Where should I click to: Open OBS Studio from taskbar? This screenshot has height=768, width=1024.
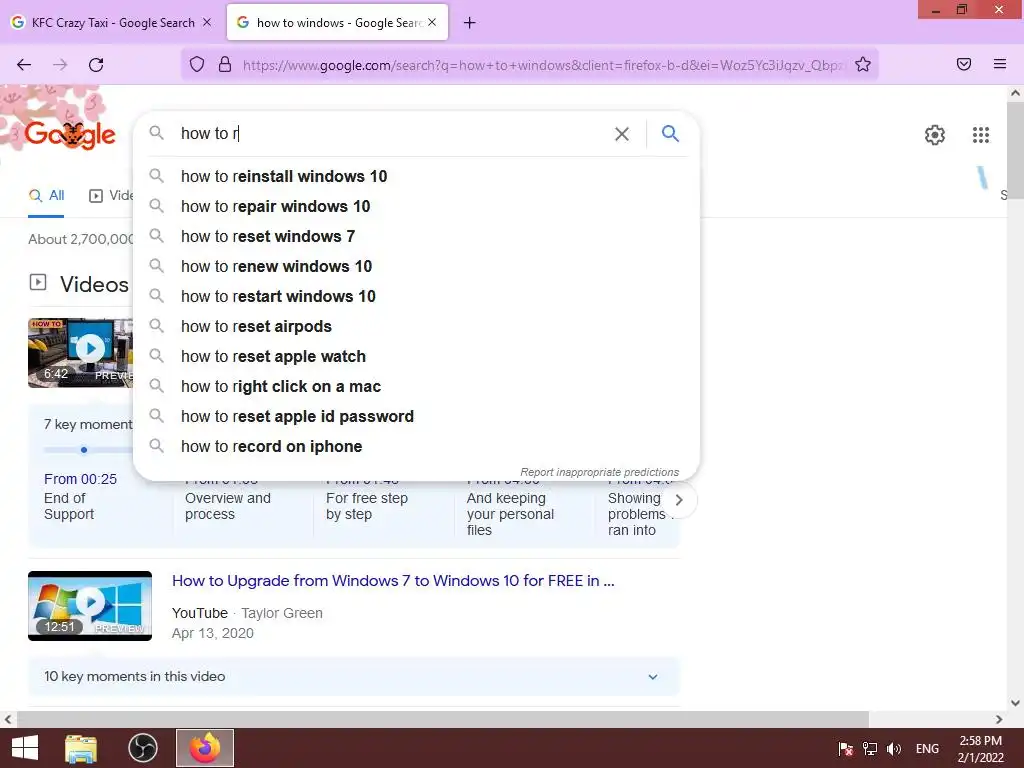click(x=142, y=748)
